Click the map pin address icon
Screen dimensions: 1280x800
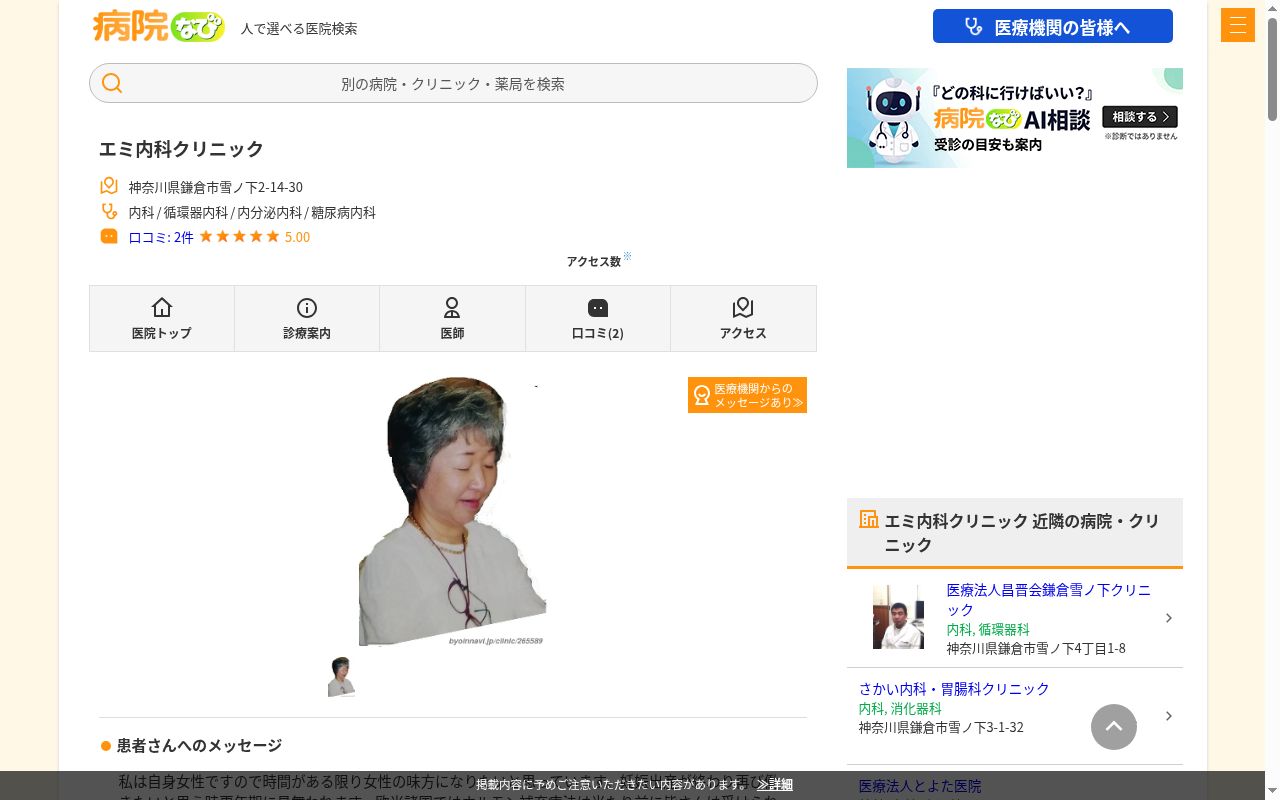(x=109, y=186)
